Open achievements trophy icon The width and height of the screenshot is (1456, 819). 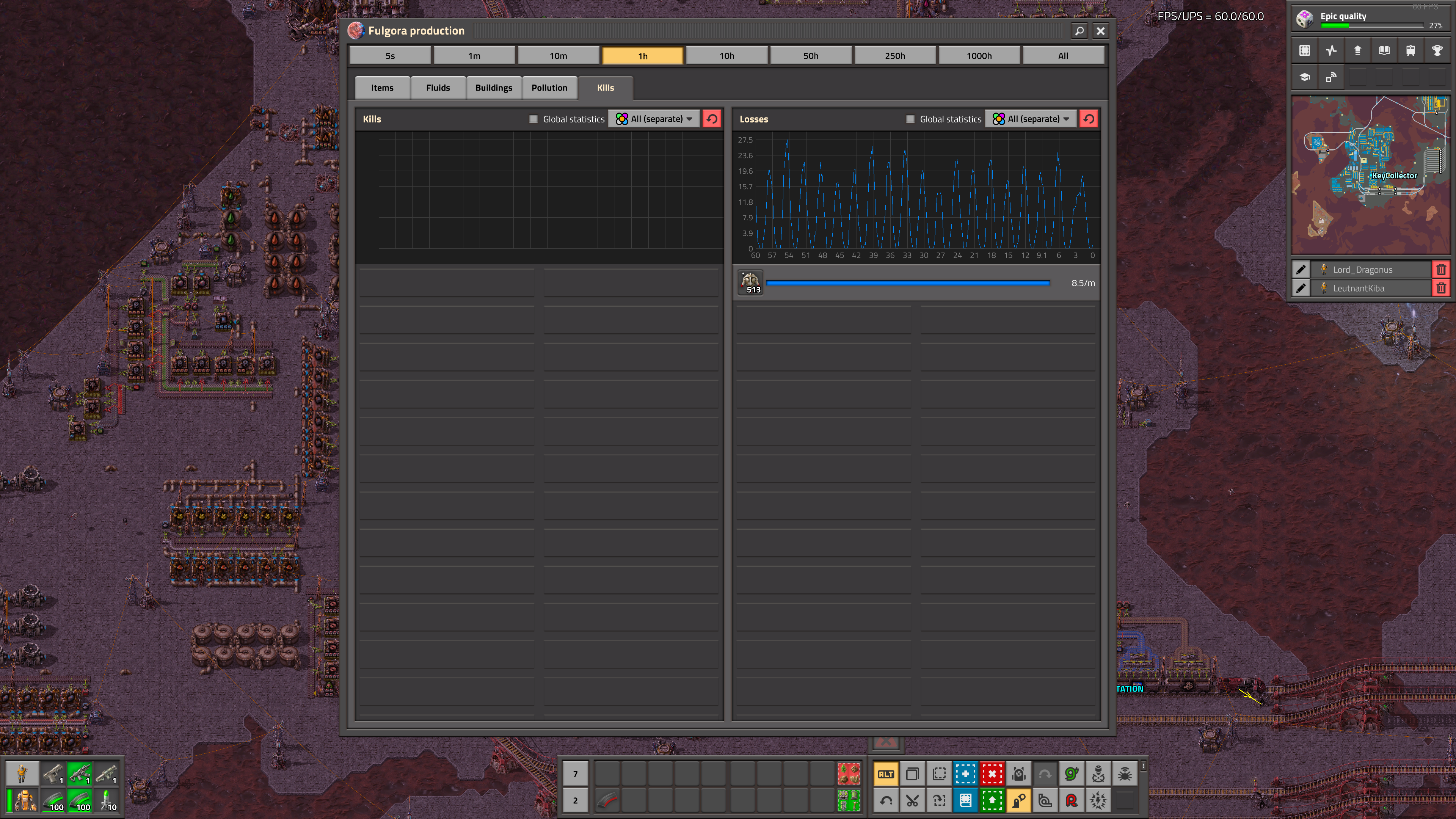[1437, 50]
